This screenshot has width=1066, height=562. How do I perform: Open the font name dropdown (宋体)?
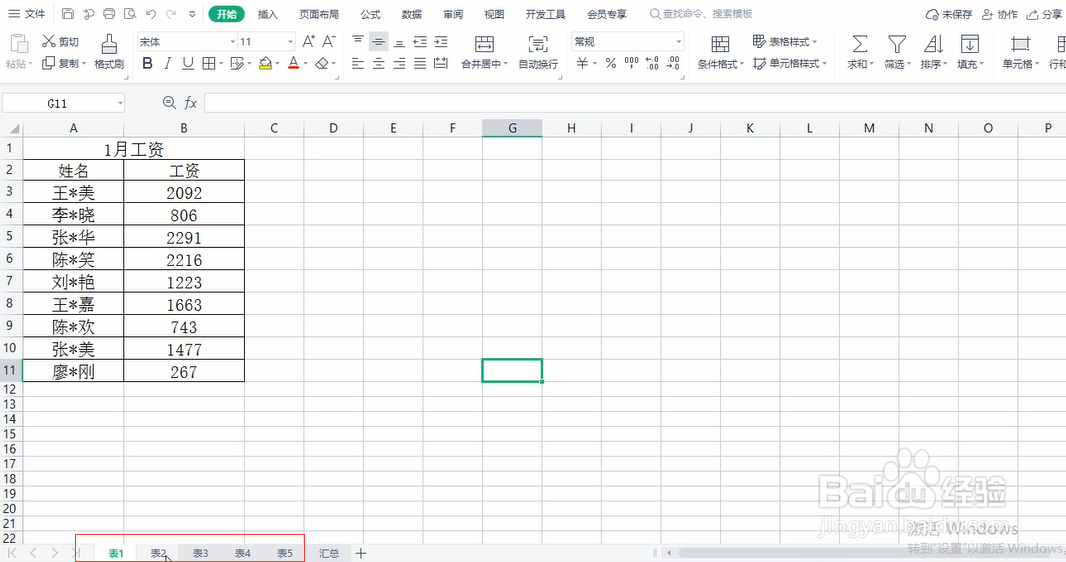point(232,41)
